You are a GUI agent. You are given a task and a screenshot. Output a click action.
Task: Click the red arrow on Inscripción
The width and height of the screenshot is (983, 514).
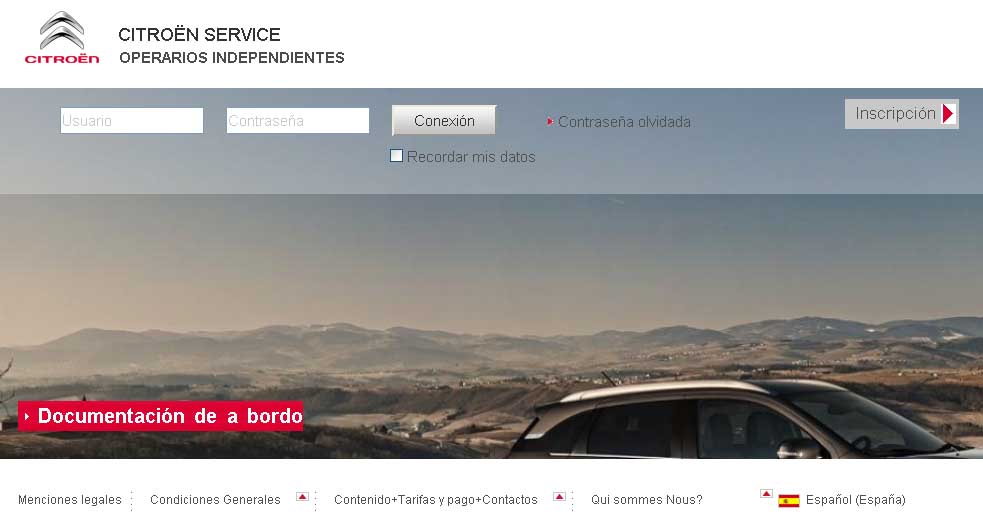(x=949, y=113)
